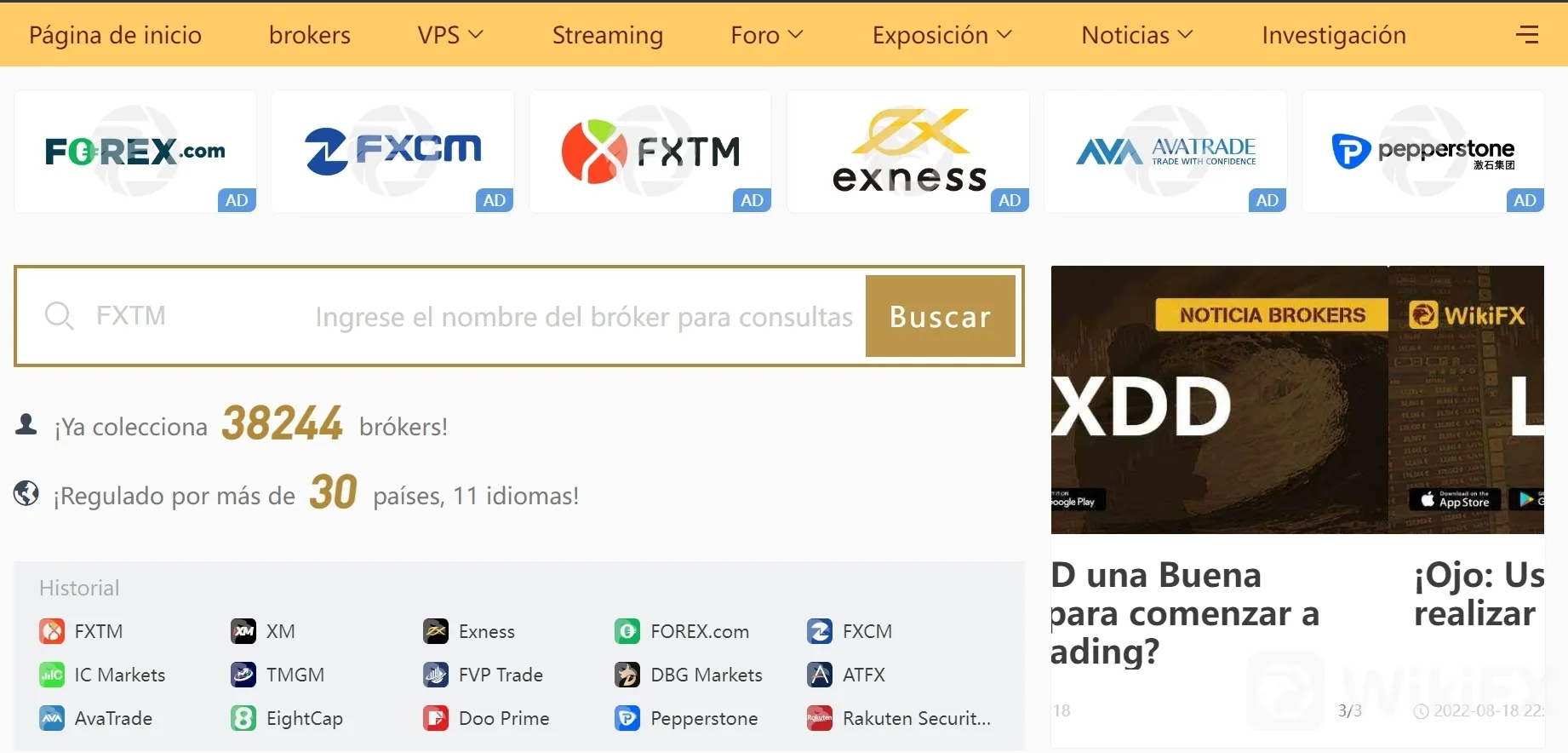Open the exness ad banner
The image size is (1568, 753).
click(x=908, y=152)
